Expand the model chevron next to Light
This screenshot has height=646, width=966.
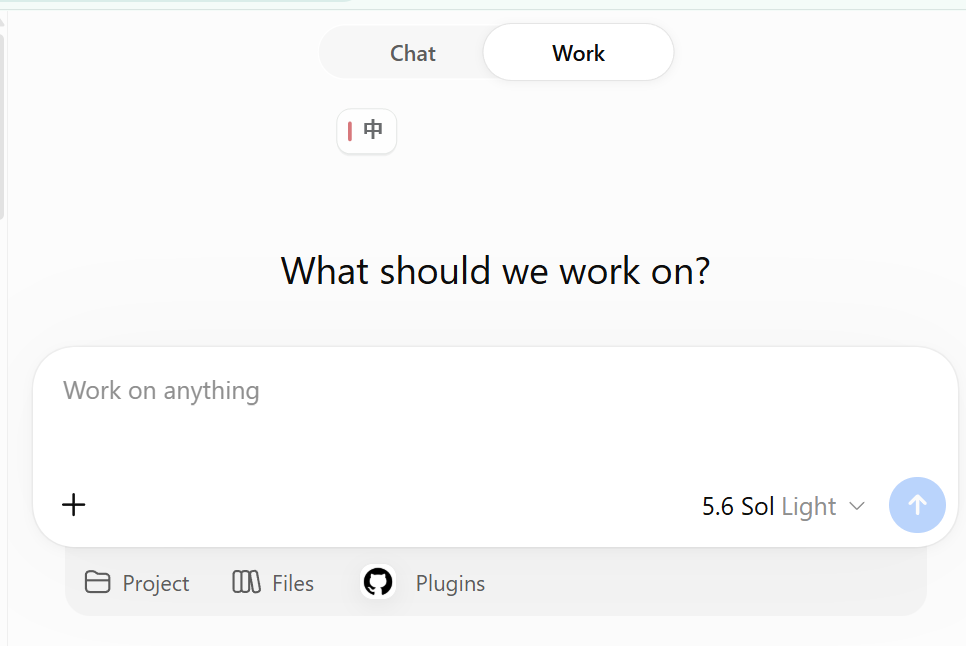click(856, 506)
